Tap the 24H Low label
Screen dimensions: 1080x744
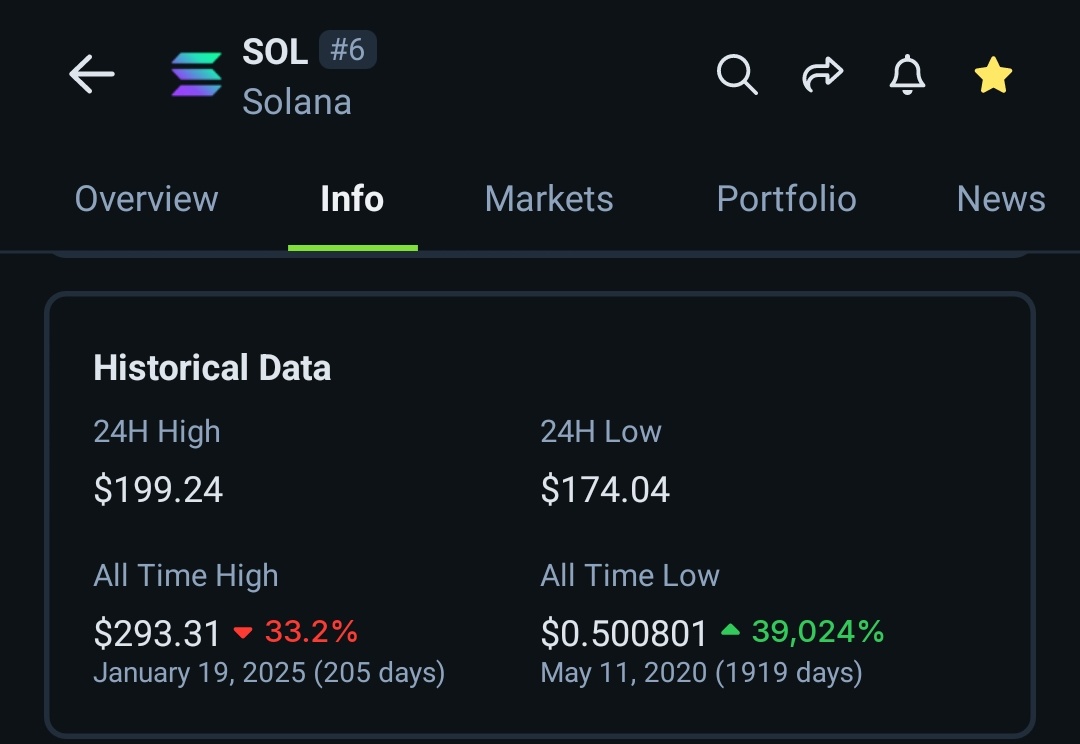click(x=601, y=432)
